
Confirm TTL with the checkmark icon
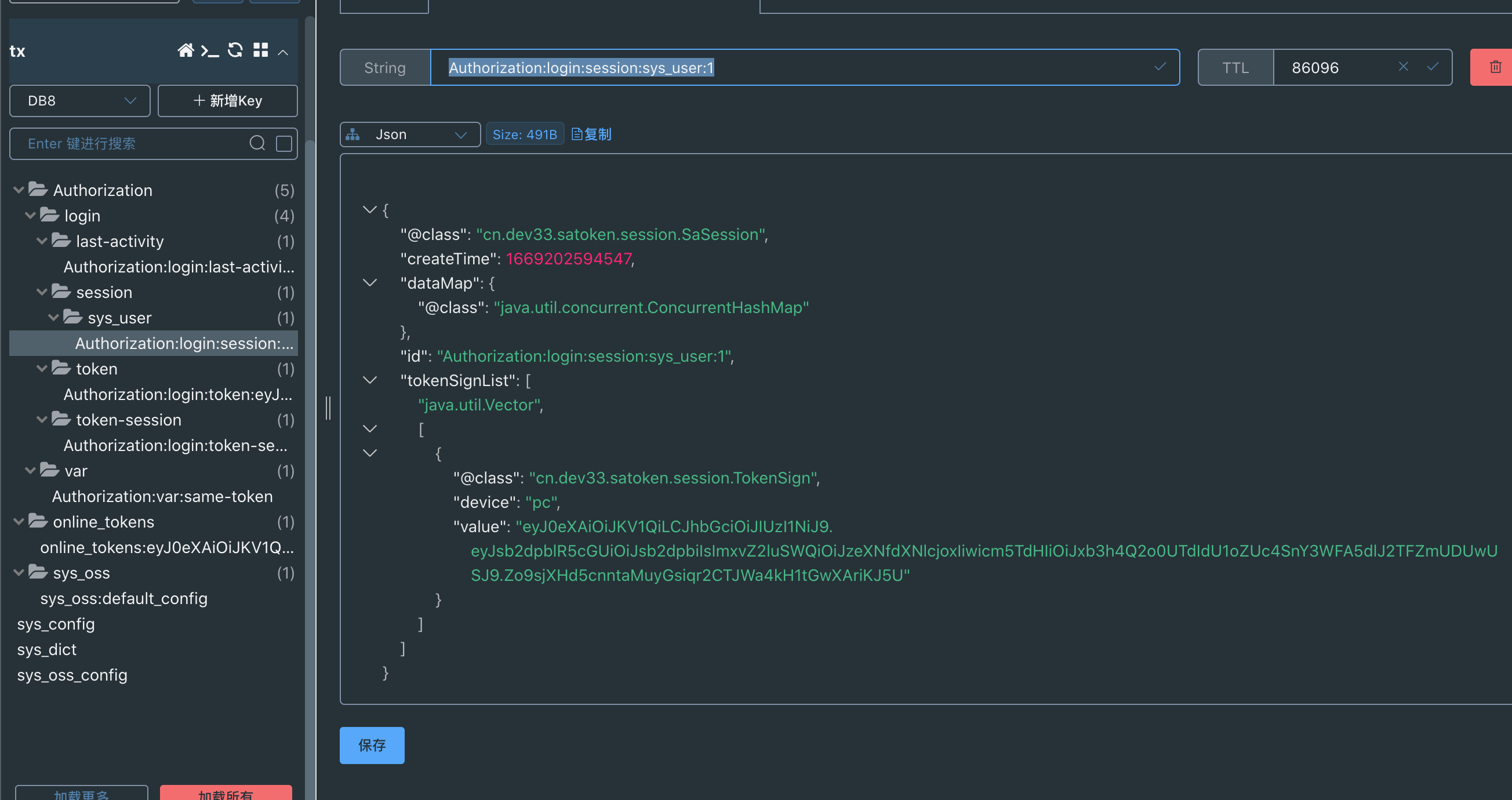(x=1433, y=67)
